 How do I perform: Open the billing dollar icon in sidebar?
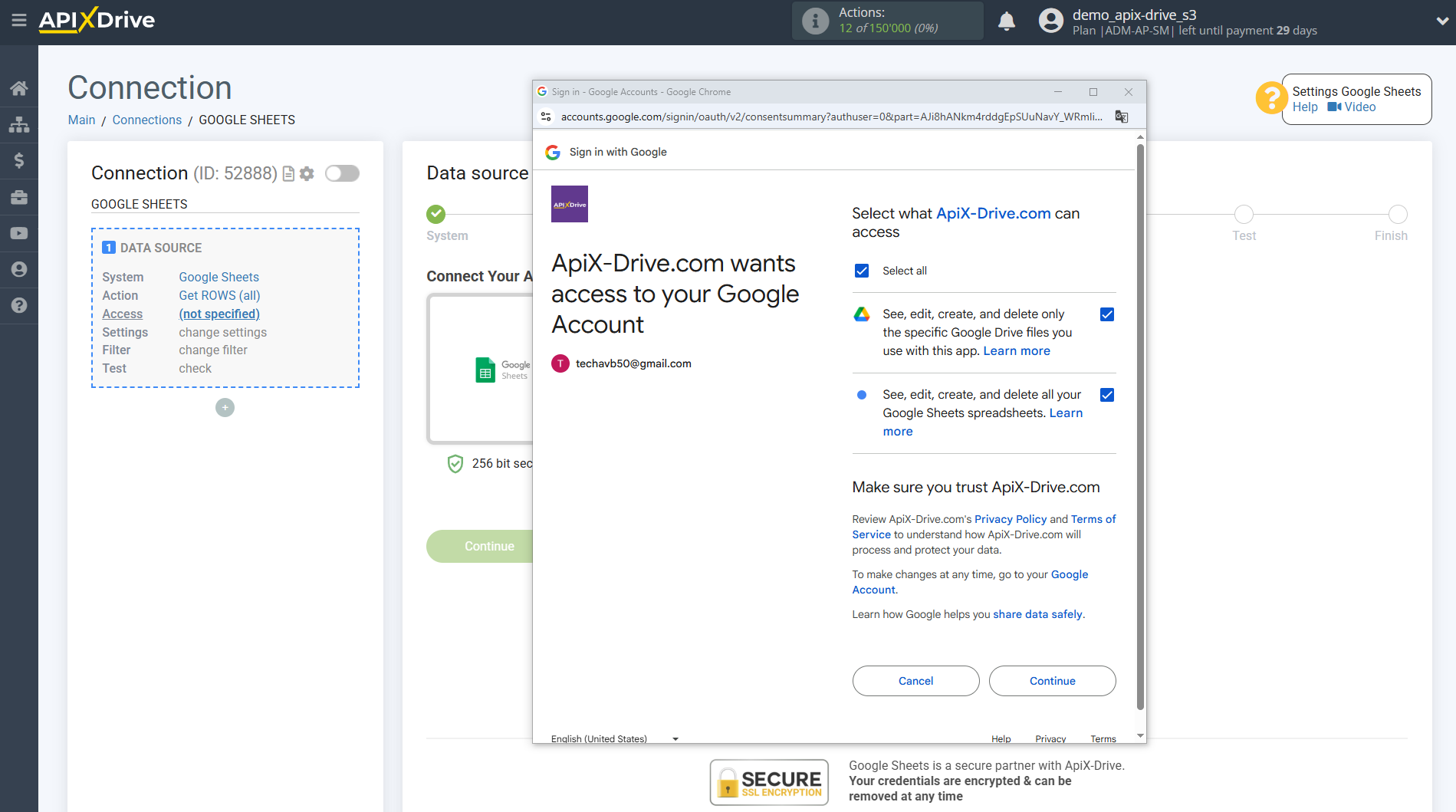click(x=18, y=160)
